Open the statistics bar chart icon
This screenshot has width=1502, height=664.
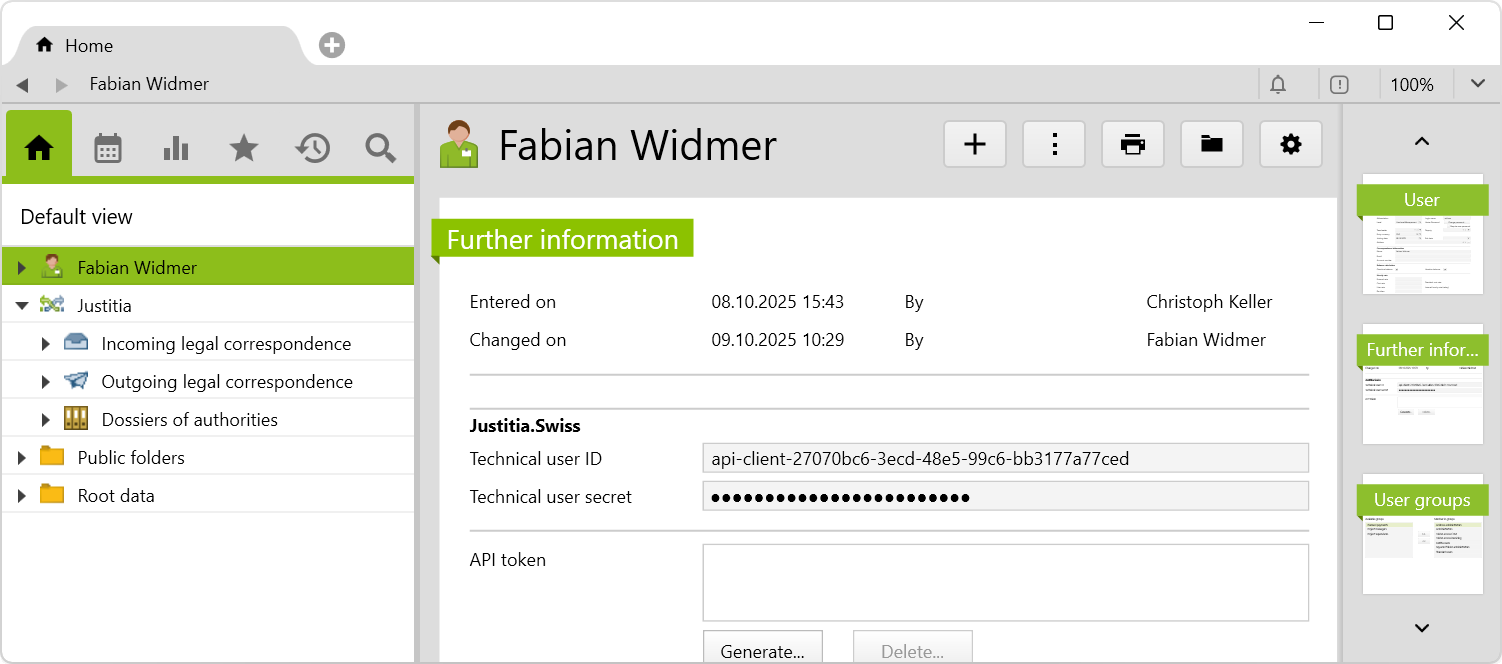click(176, 149)
